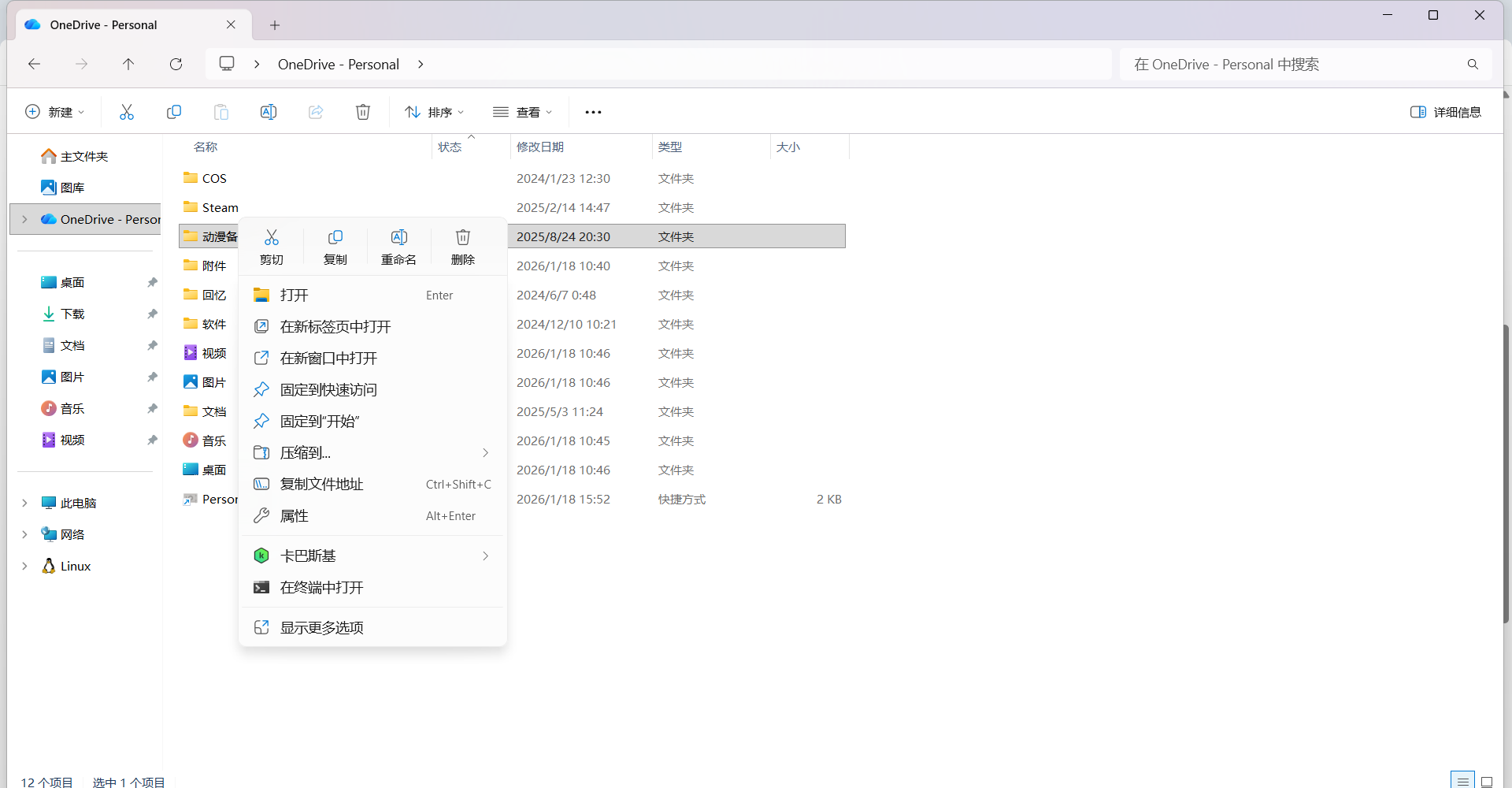Viewport: 1512px width, 788px height.
Task: Unpin 图片 from quick access
Action: coord(152,377)
